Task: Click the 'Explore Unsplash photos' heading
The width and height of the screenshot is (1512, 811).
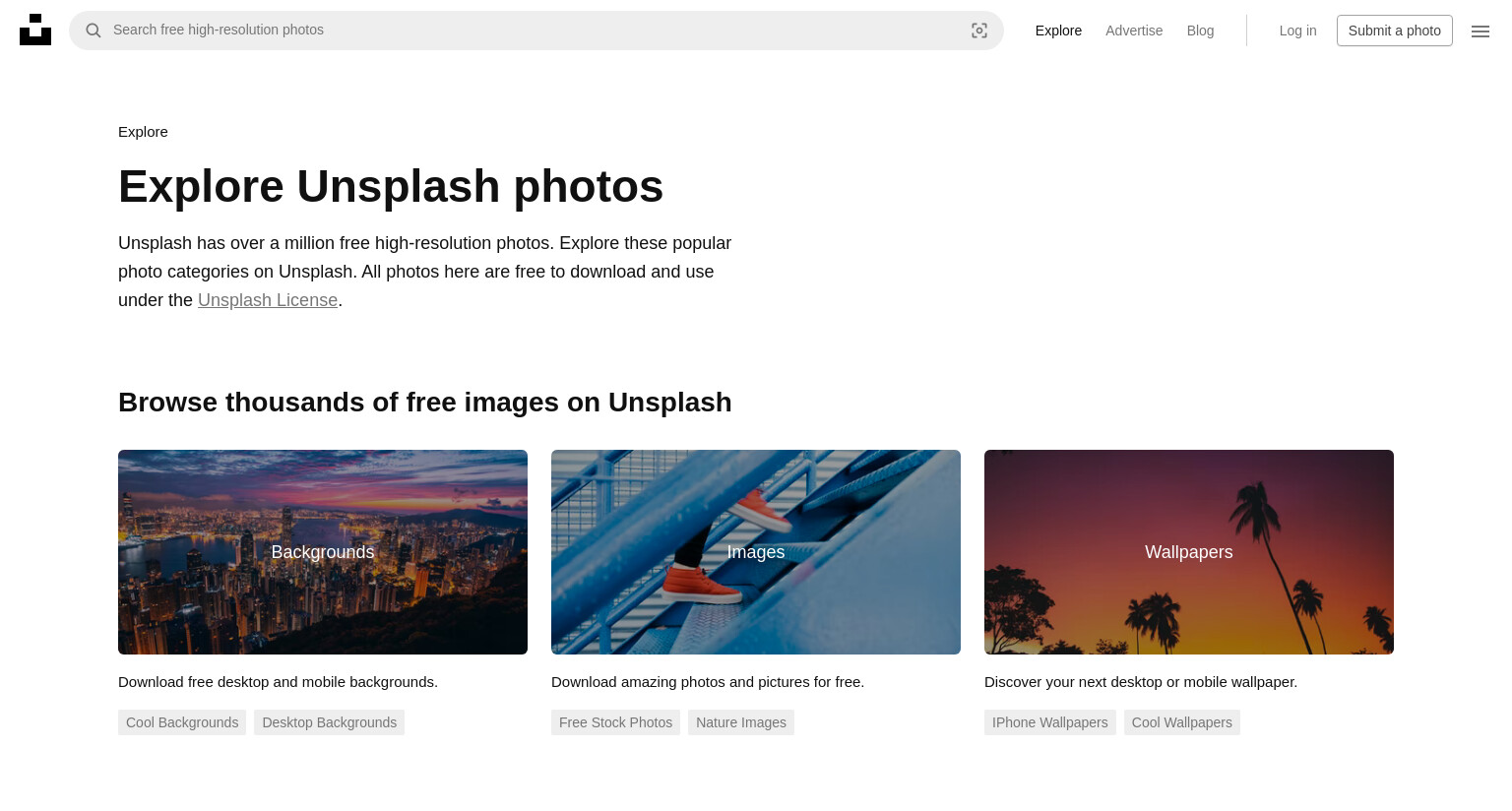Action: click(x=391, y=186)
